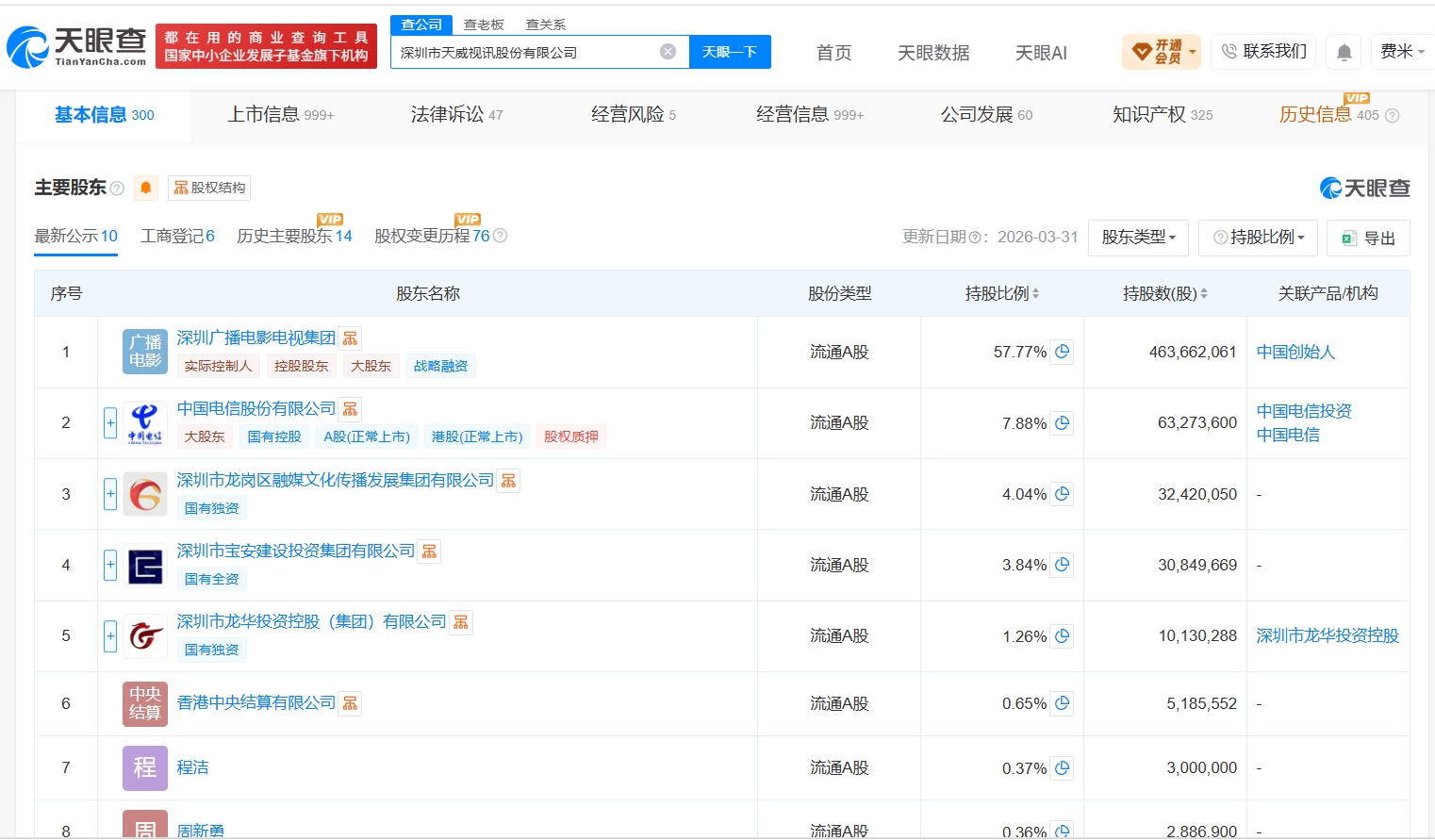Click equity structure icon beside 深圳广播电影电视集团
Viewport: 1435px width, 840px height.
350,338
